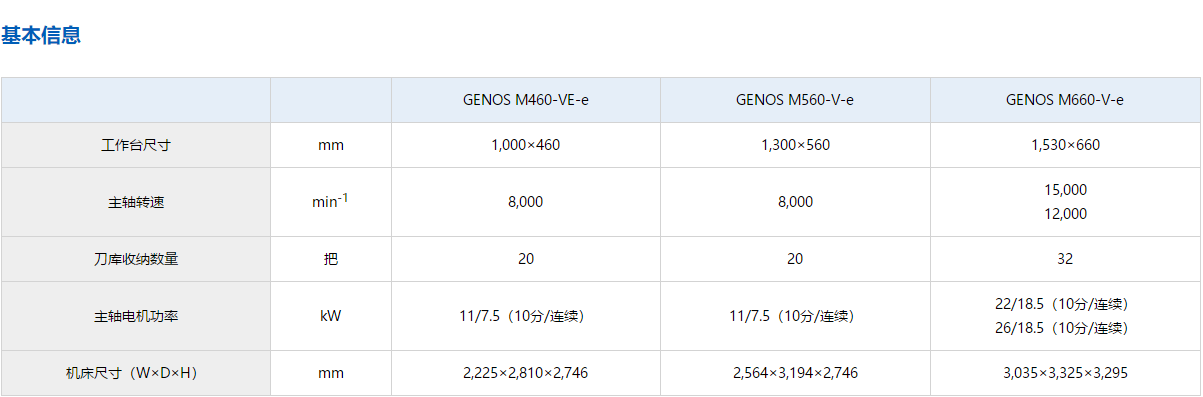Select the 2,225×2,810×2,746 machine dimension cell
This screenshot has height=397, width=1203.
pos(526,373)
